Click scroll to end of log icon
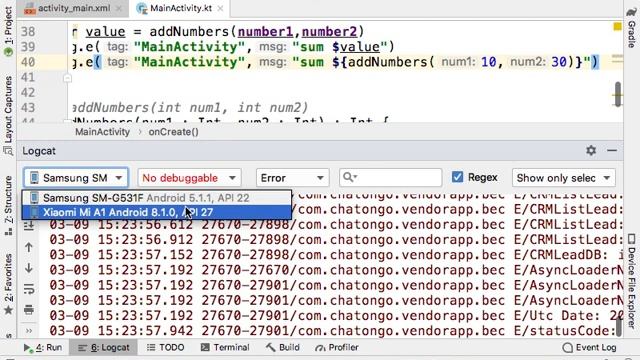 (x=29, y=226)
